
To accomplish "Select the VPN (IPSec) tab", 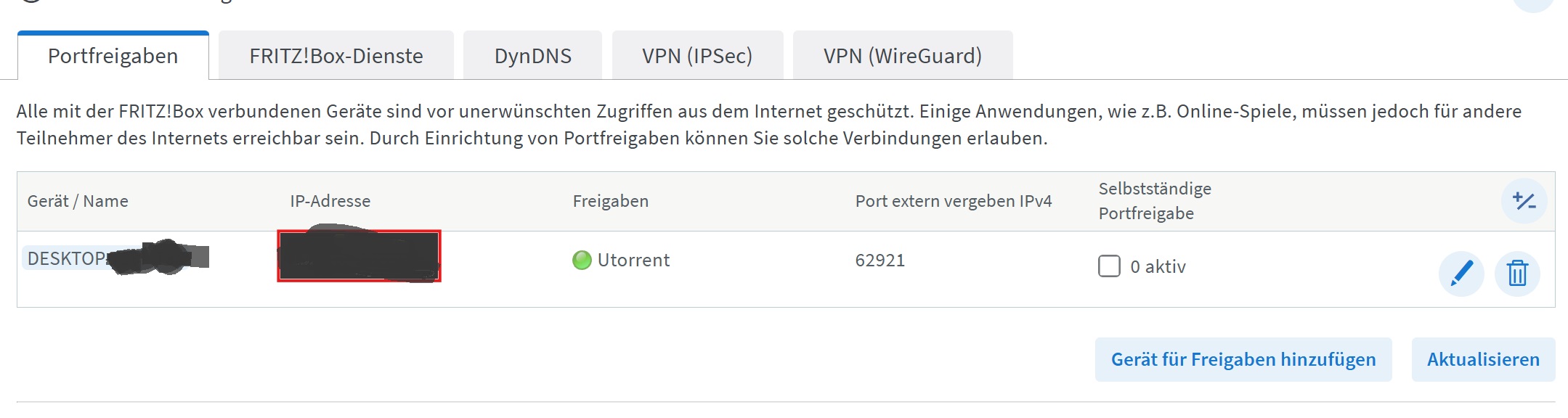I will (x=696, y=54).
